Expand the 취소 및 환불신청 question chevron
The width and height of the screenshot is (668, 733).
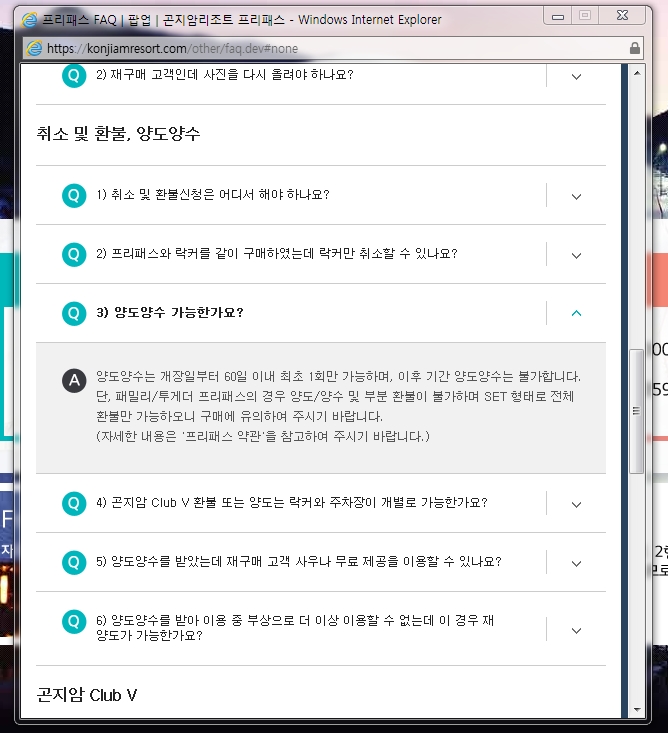tap(576, 197)
